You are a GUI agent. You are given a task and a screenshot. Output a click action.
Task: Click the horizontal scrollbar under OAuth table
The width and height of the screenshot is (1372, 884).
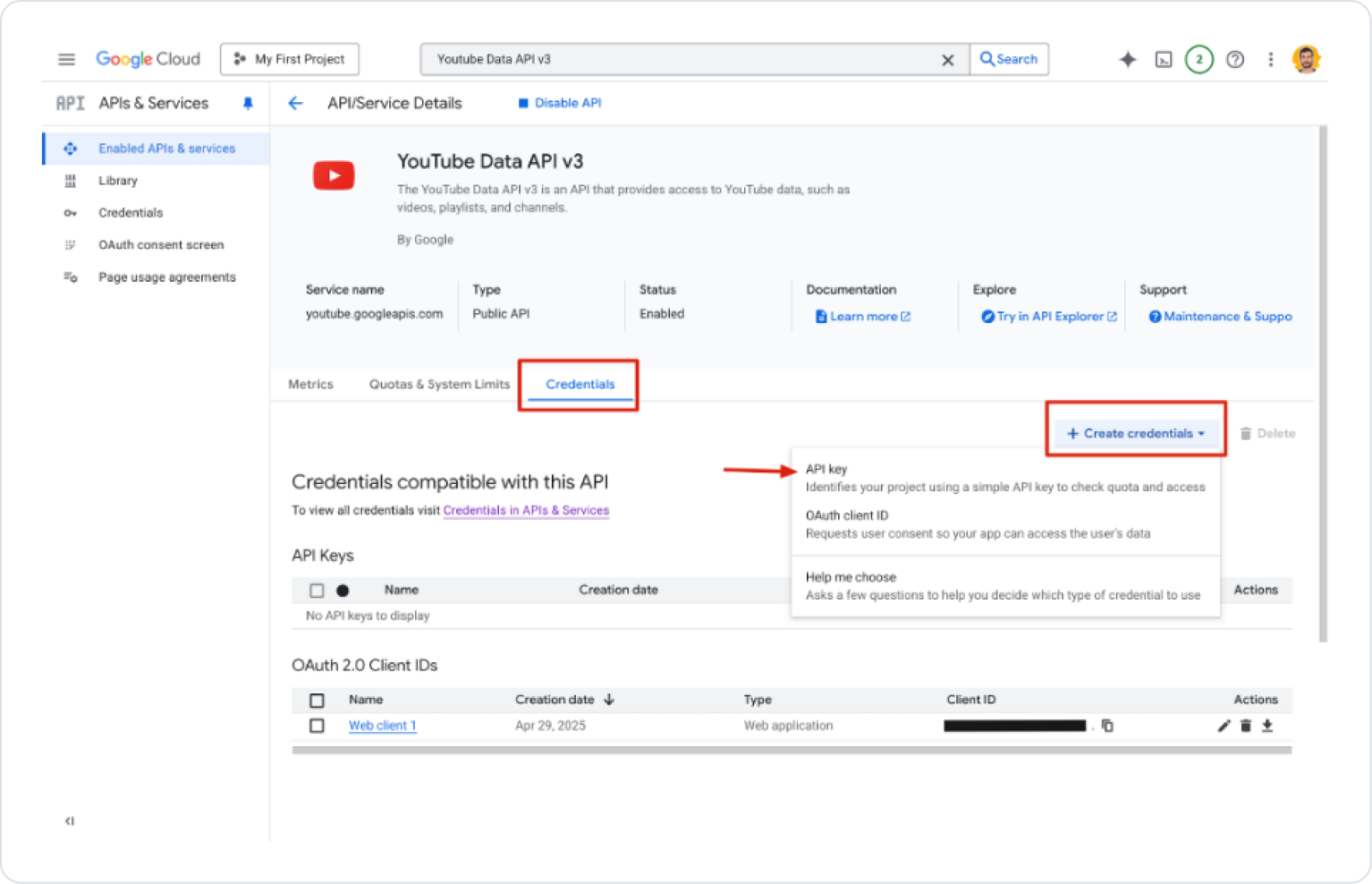(792, 751)
